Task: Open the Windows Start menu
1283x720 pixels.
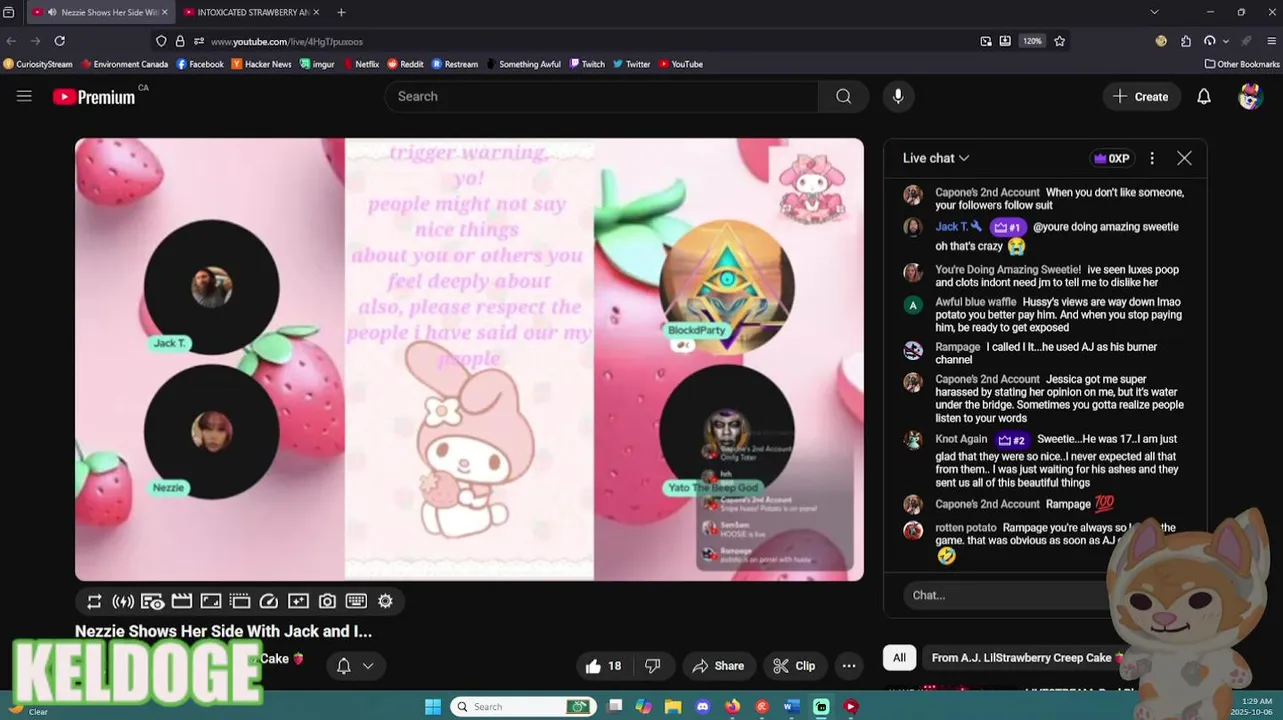Action: click(433, 706)
